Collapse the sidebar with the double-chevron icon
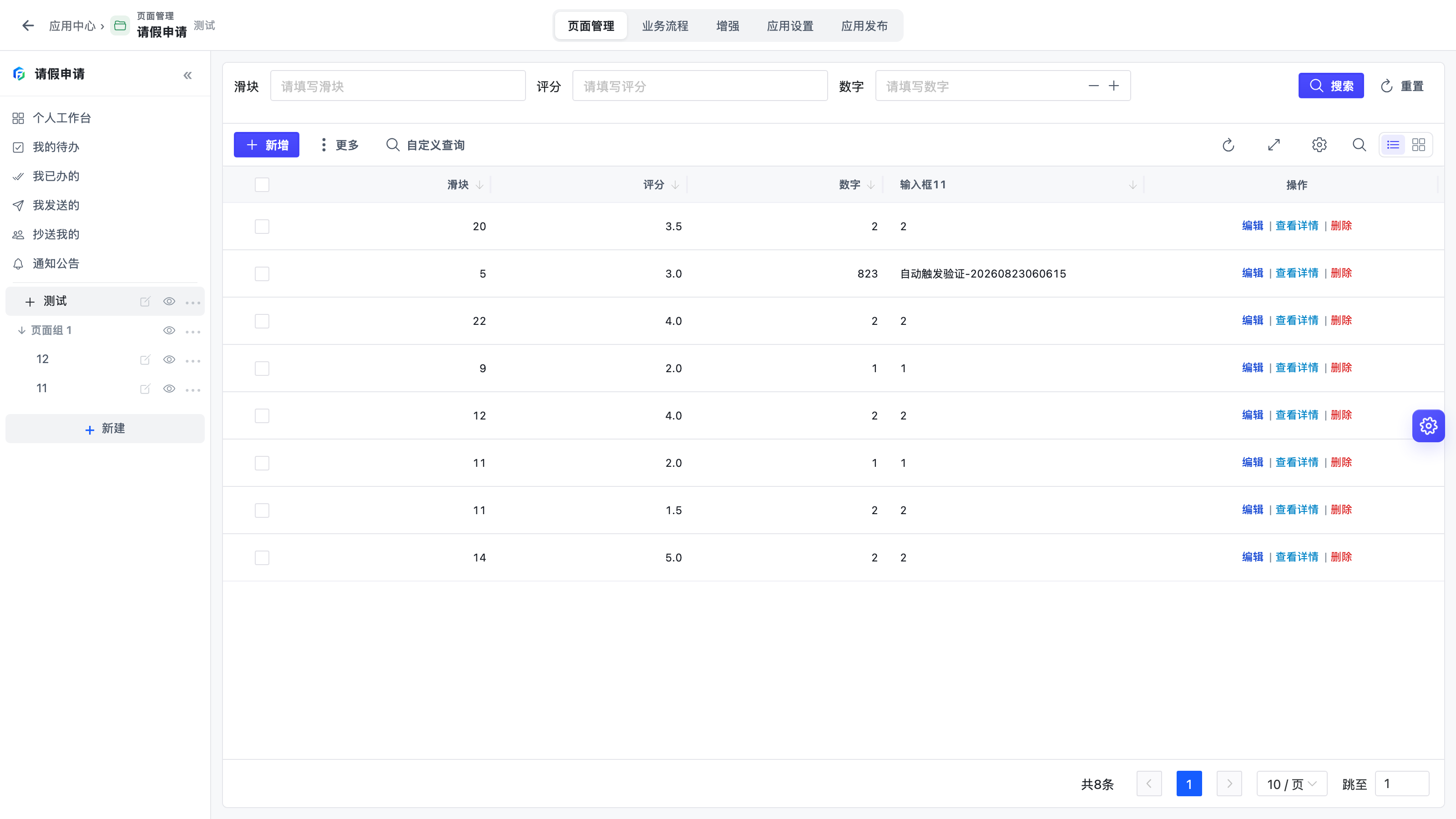 (187, 75)
